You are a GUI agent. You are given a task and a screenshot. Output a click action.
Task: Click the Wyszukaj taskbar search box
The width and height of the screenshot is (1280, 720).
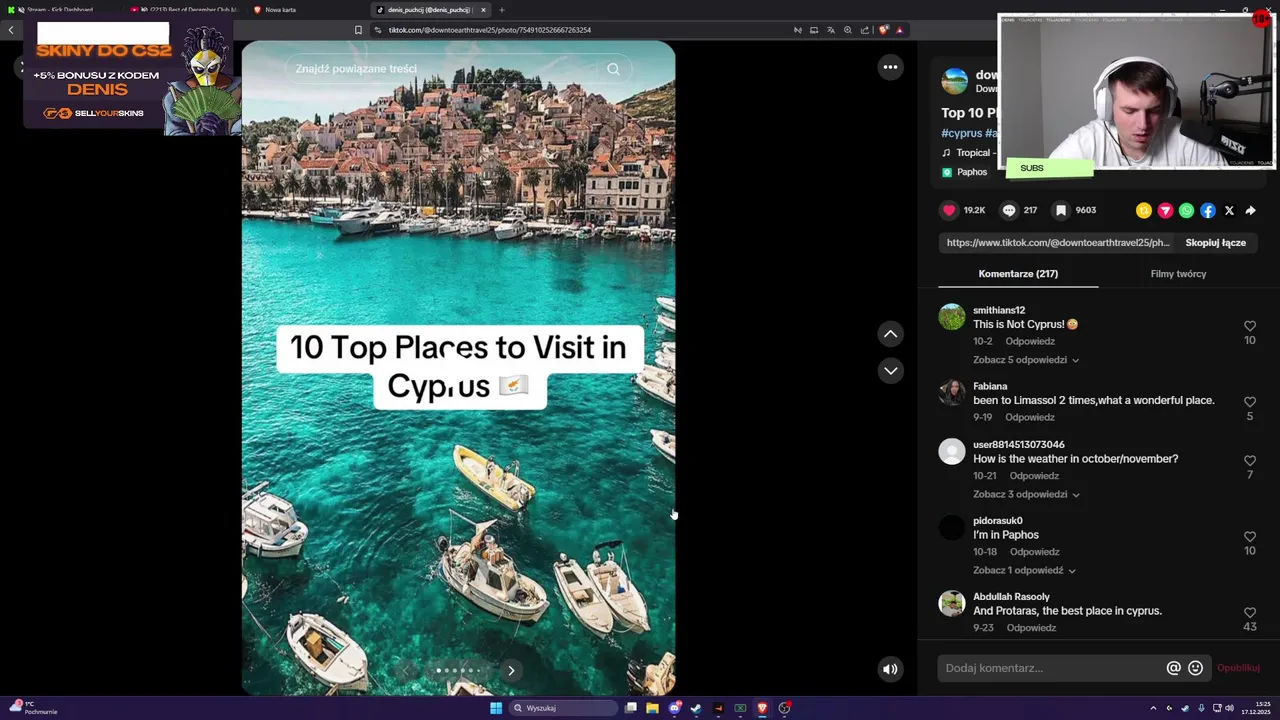click(x=563, y=708)
